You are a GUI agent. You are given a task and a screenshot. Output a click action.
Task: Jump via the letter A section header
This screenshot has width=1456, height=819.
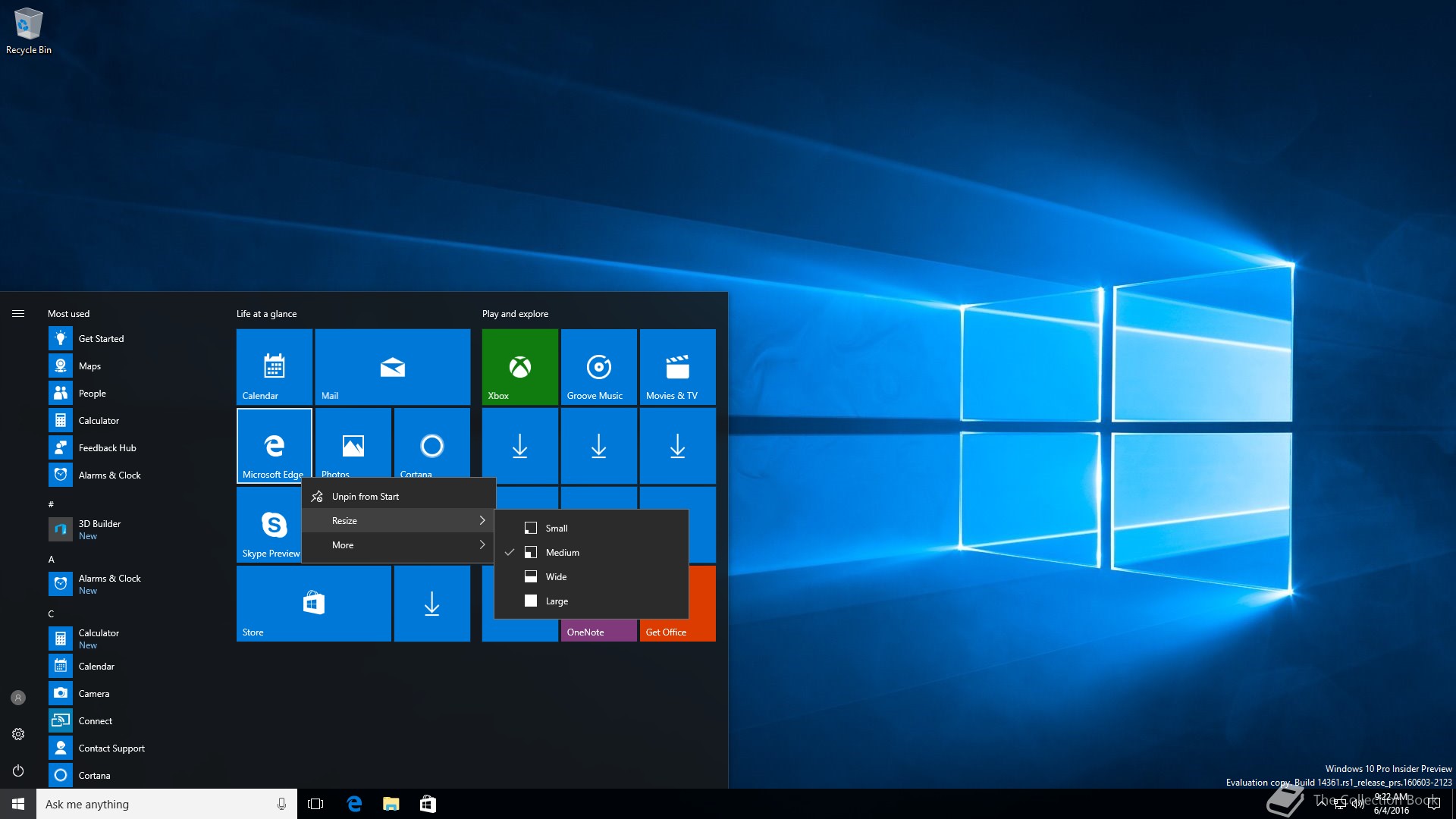tap(52, 559)
